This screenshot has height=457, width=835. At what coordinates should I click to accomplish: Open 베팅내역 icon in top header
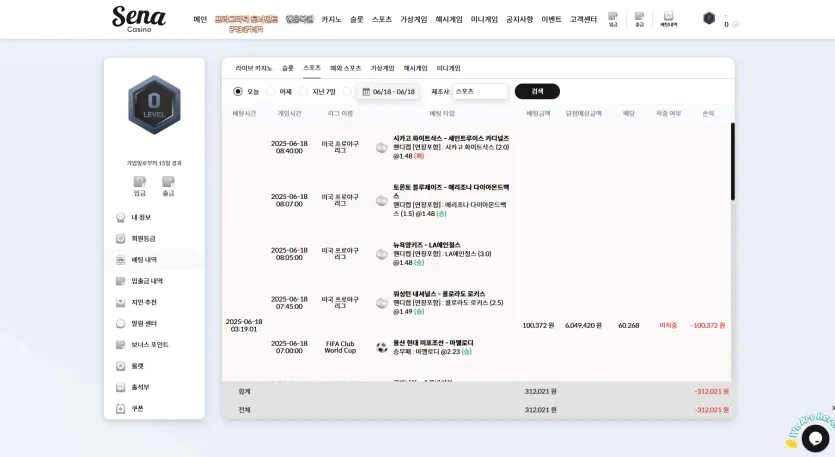[x=668, y=19]
